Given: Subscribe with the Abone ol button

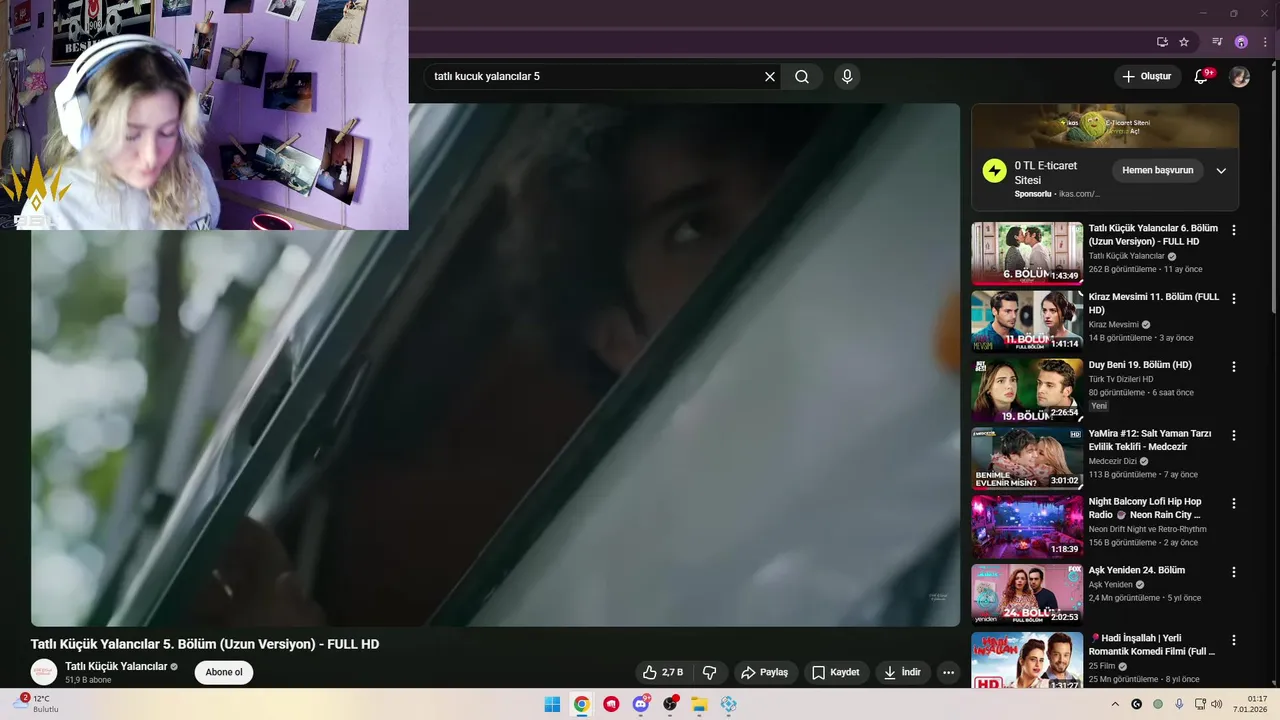Looking at the screenshot, I should [224, 672].
